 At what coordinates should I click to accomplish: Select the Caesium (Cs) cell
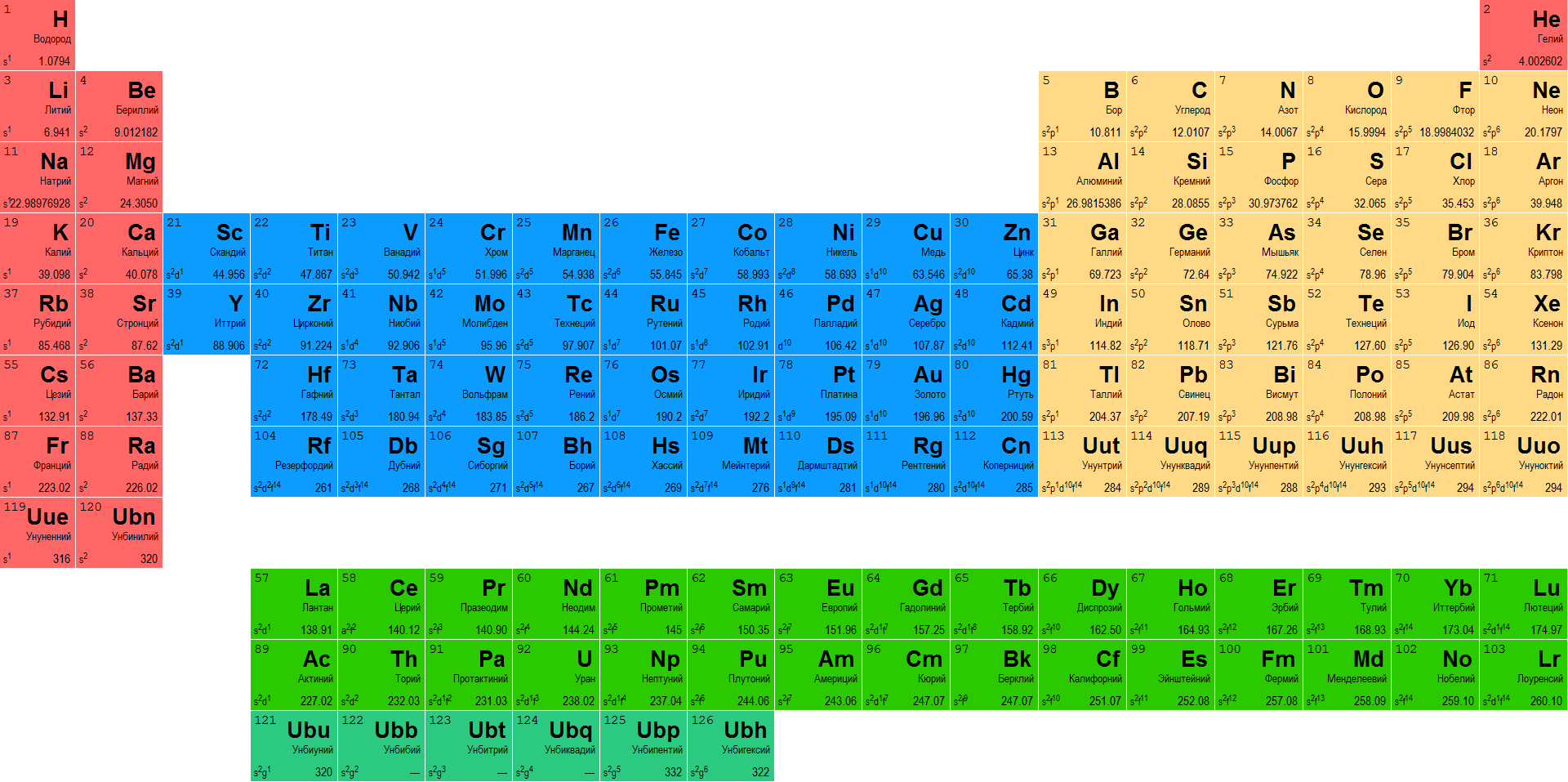38,391
